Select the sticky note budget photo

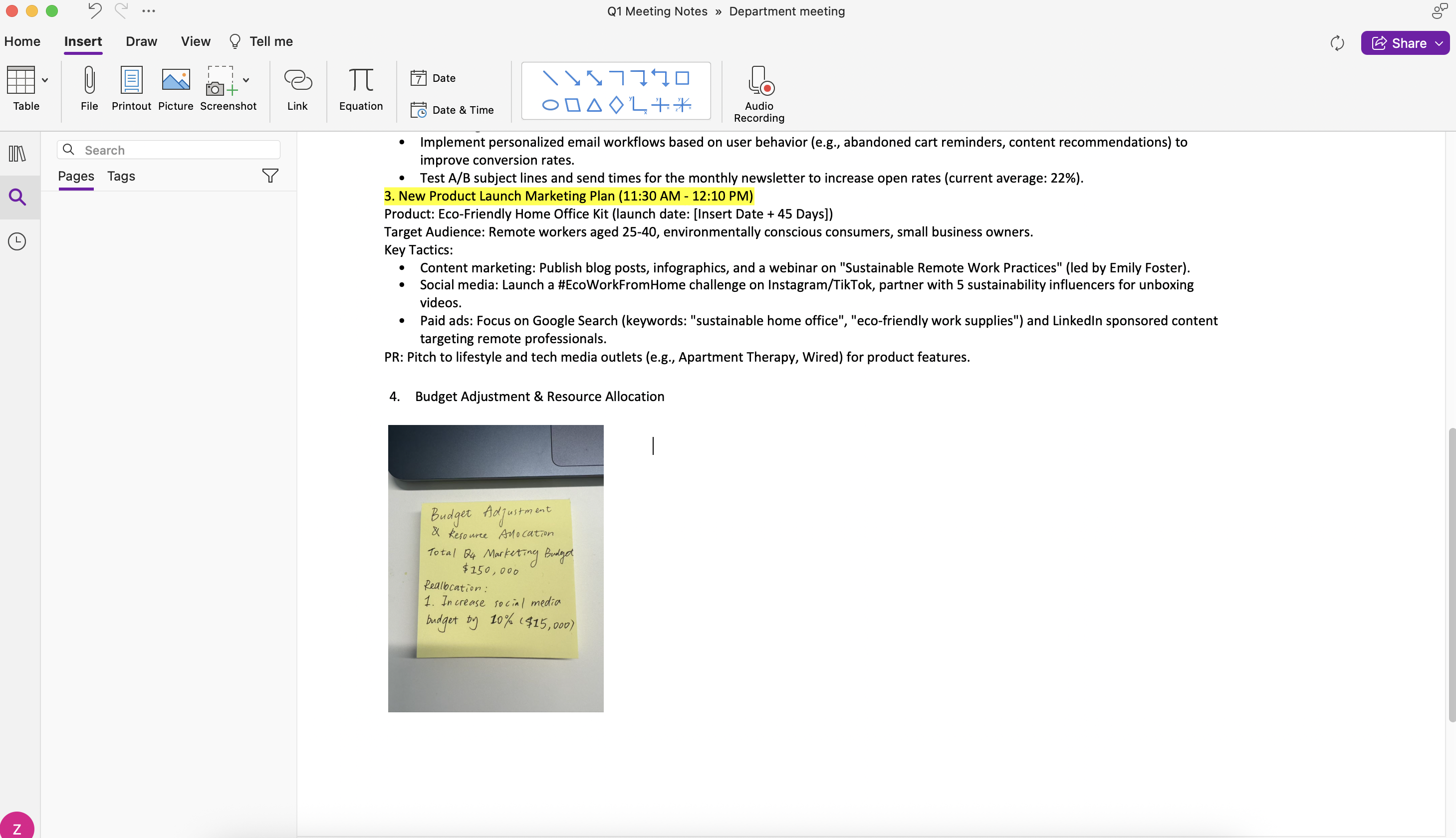pos(495,569)
